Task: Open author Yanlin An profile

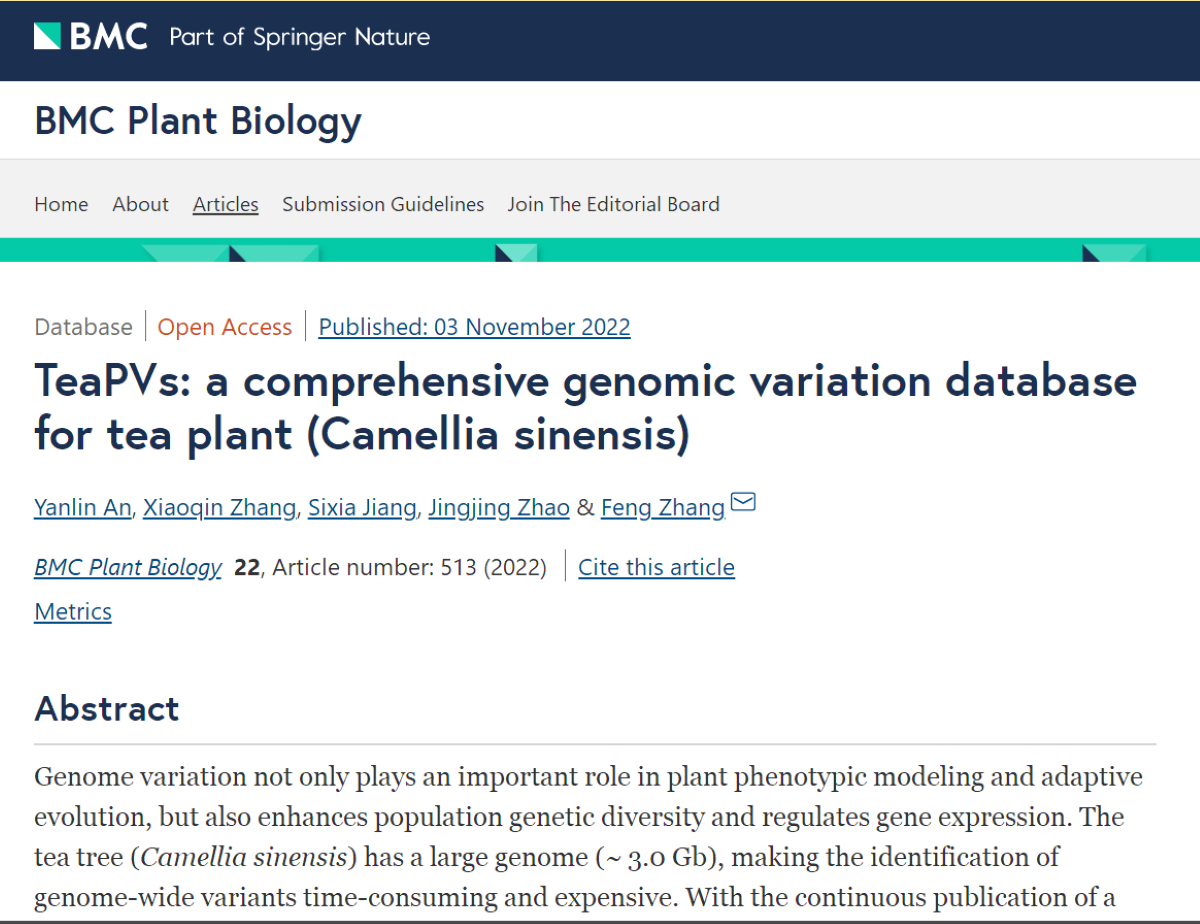Action: (x=82, y=508)
